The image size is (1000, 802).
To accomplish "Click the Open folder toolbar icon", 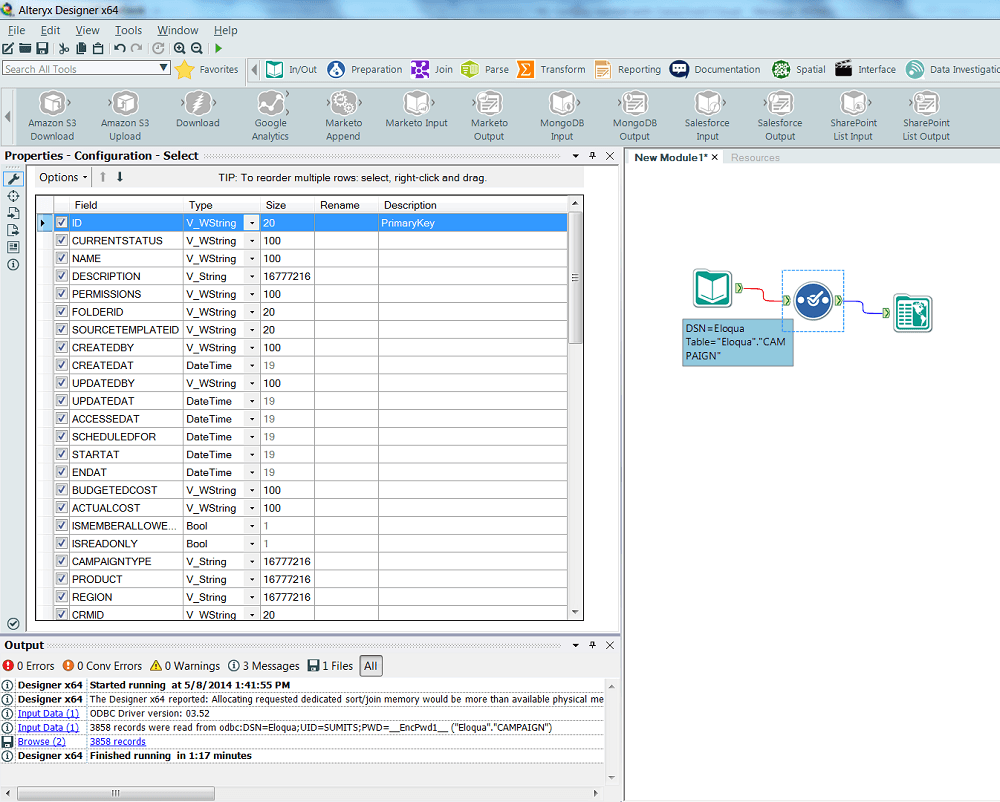I will pyautogui.click(x=25, y=48).
